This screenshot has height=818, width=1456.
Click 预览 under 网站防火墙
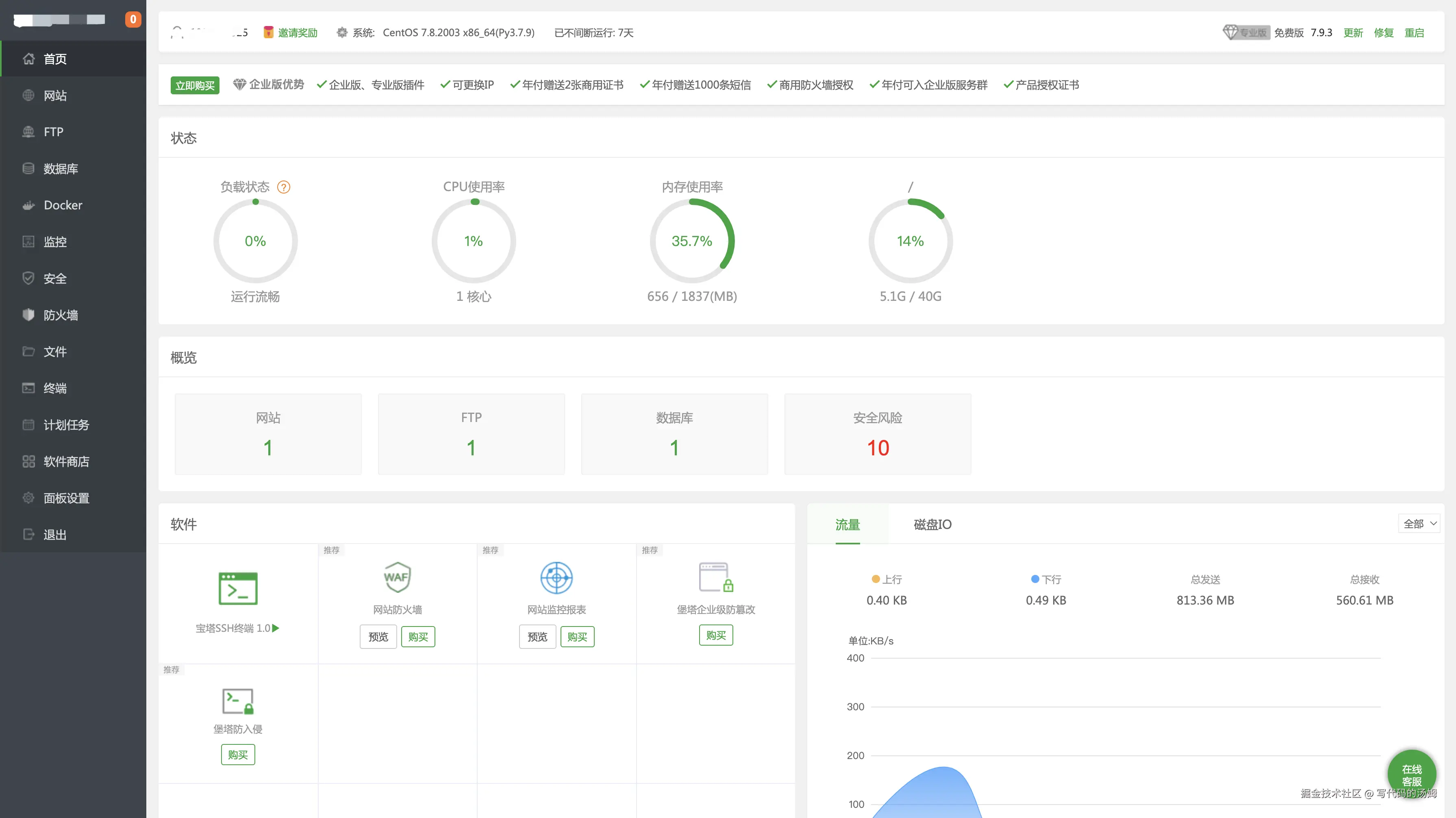tap(378, 637)
